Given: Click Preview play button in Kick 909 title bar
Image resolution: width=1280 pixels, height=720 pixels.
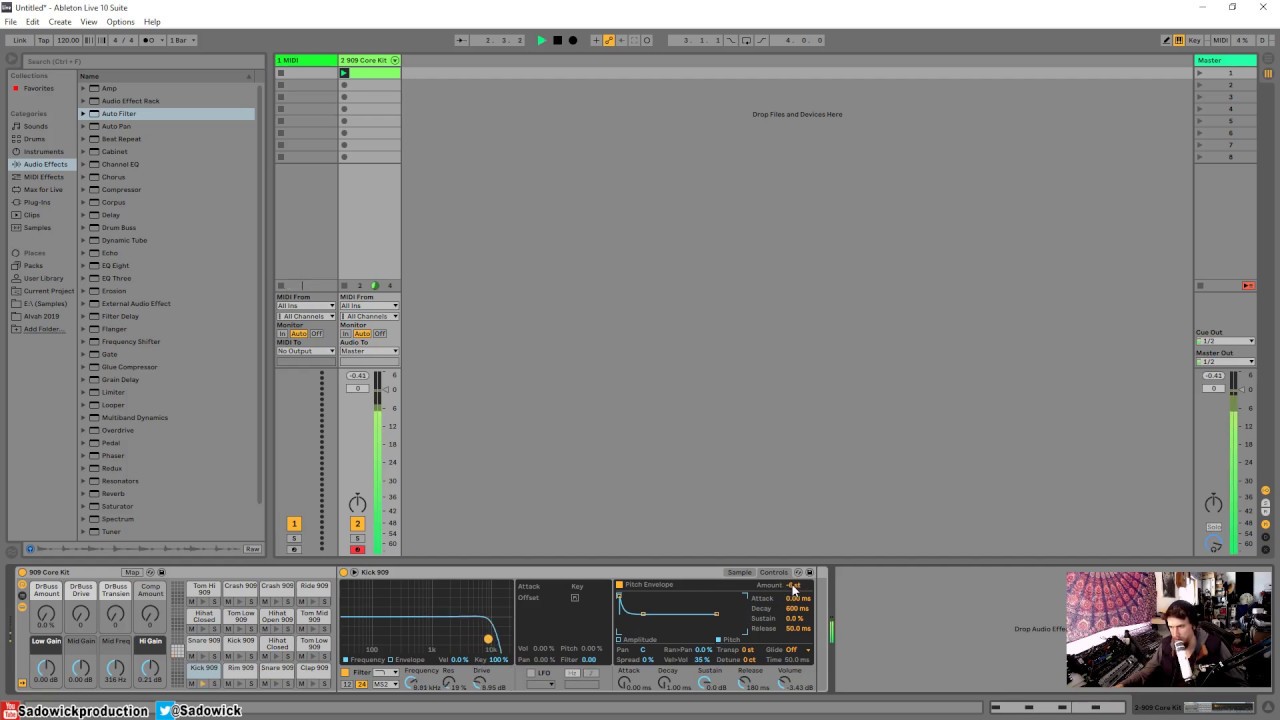Looking at the screenshot, I should point(353,573).
